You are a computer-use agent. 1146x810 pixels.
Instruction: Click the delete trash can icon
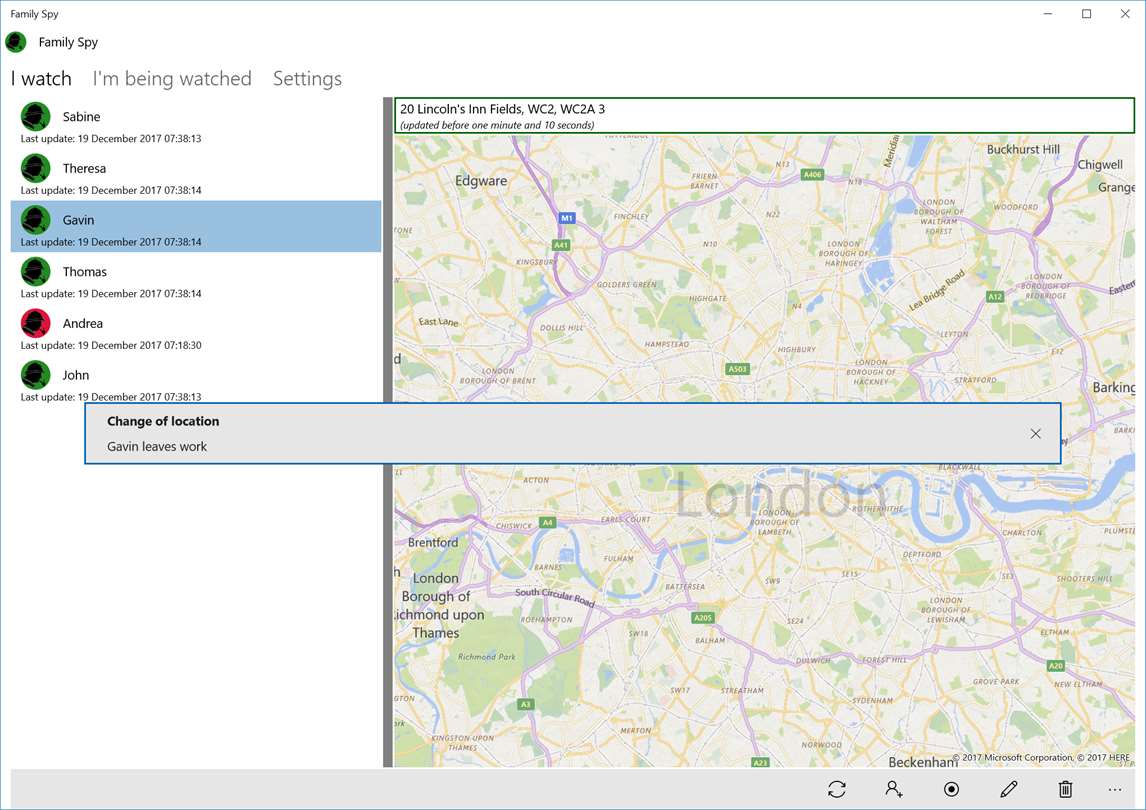point(1066,789)
